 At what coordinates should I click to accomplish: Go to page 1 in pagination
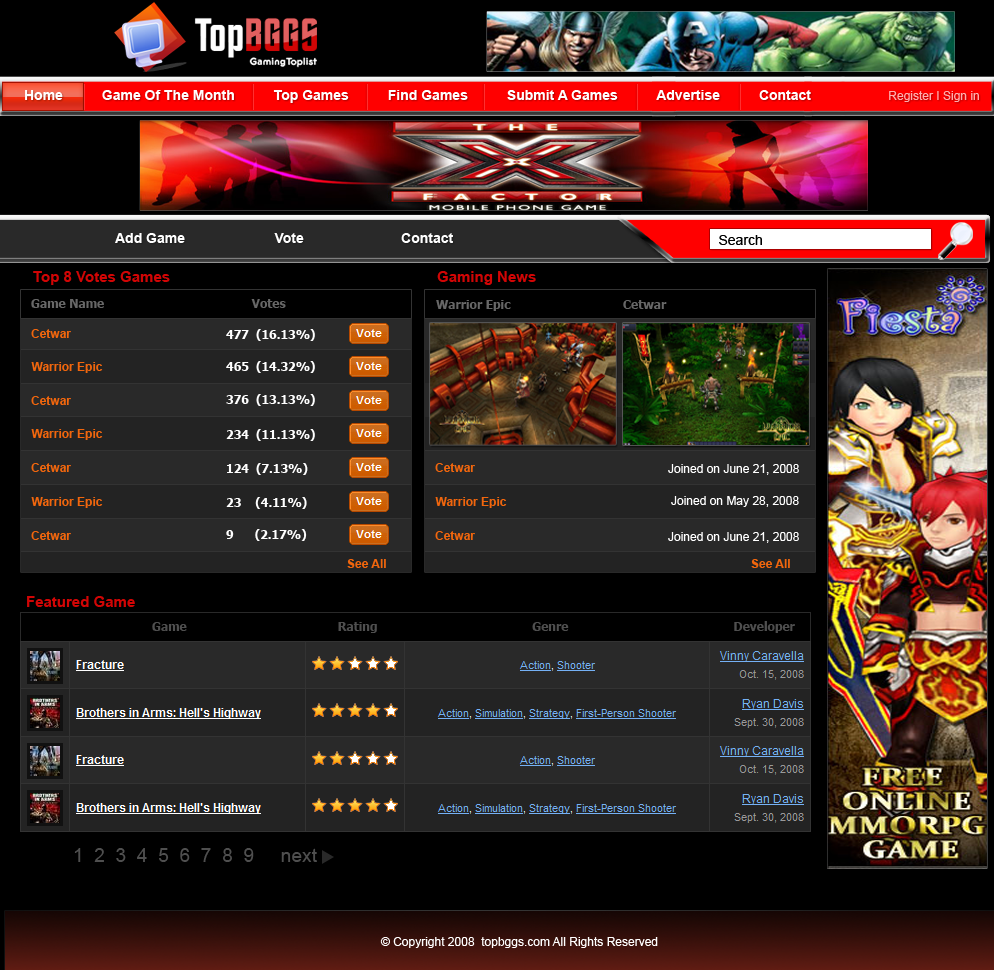point(78,856)
